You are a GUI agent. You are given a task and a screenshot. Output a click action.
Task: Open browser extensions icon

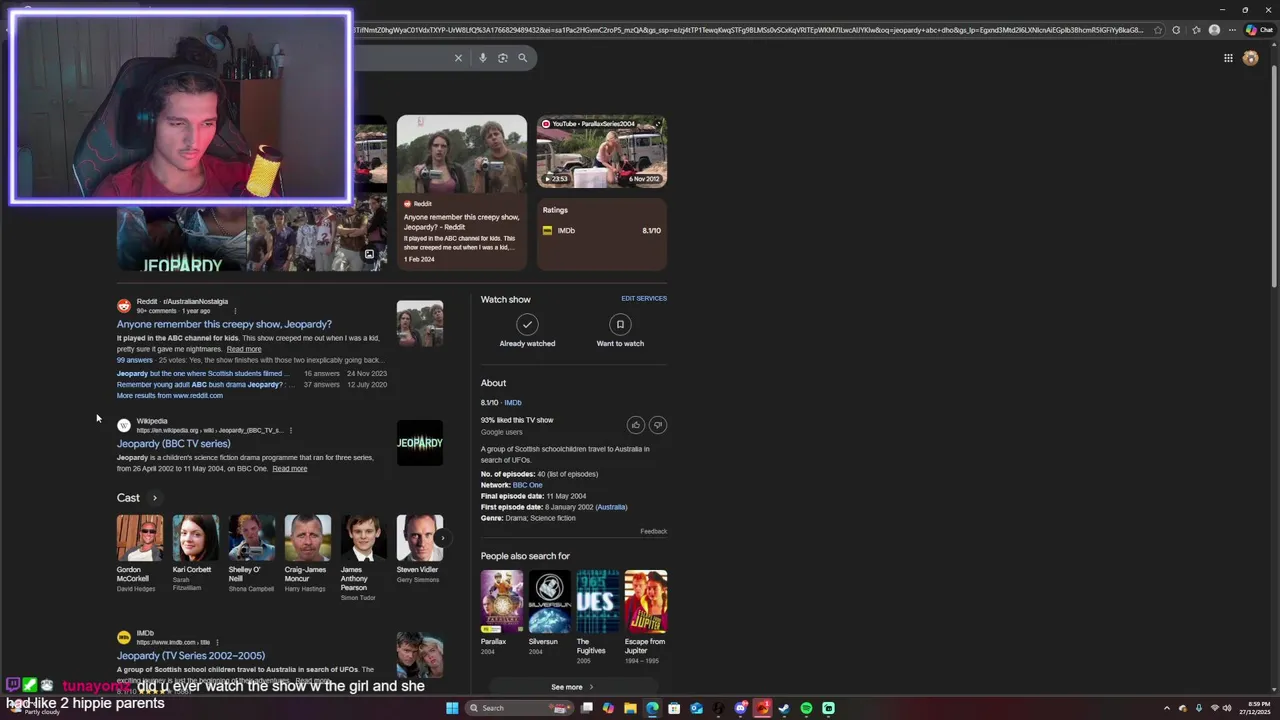pos(1176,30)
